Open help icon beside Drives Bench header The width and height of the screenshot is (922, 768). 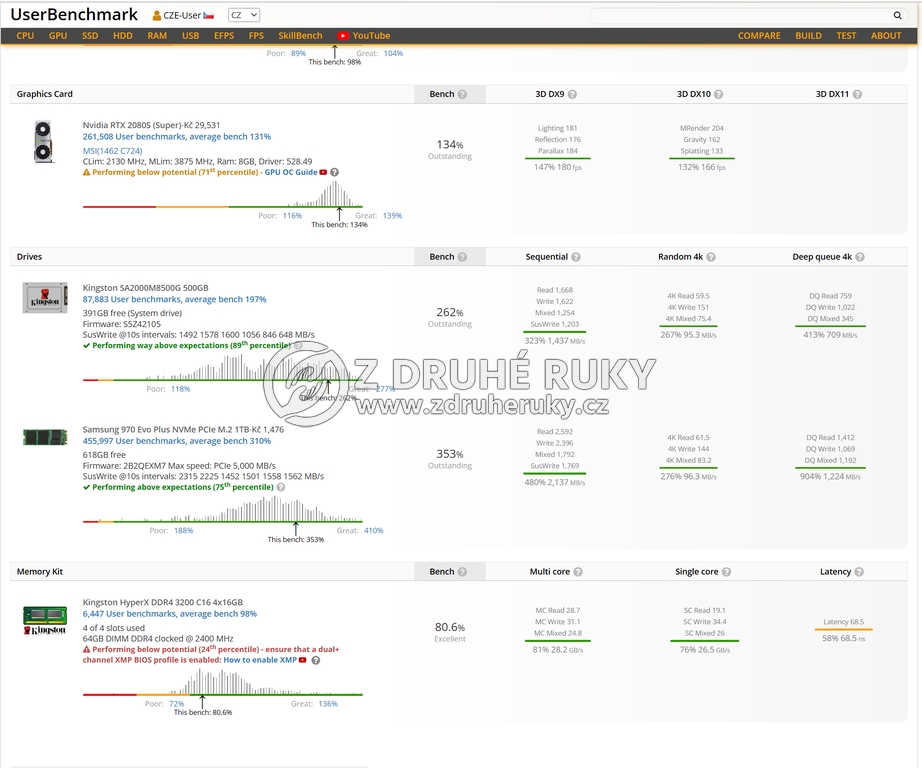(x=462, y=257)
